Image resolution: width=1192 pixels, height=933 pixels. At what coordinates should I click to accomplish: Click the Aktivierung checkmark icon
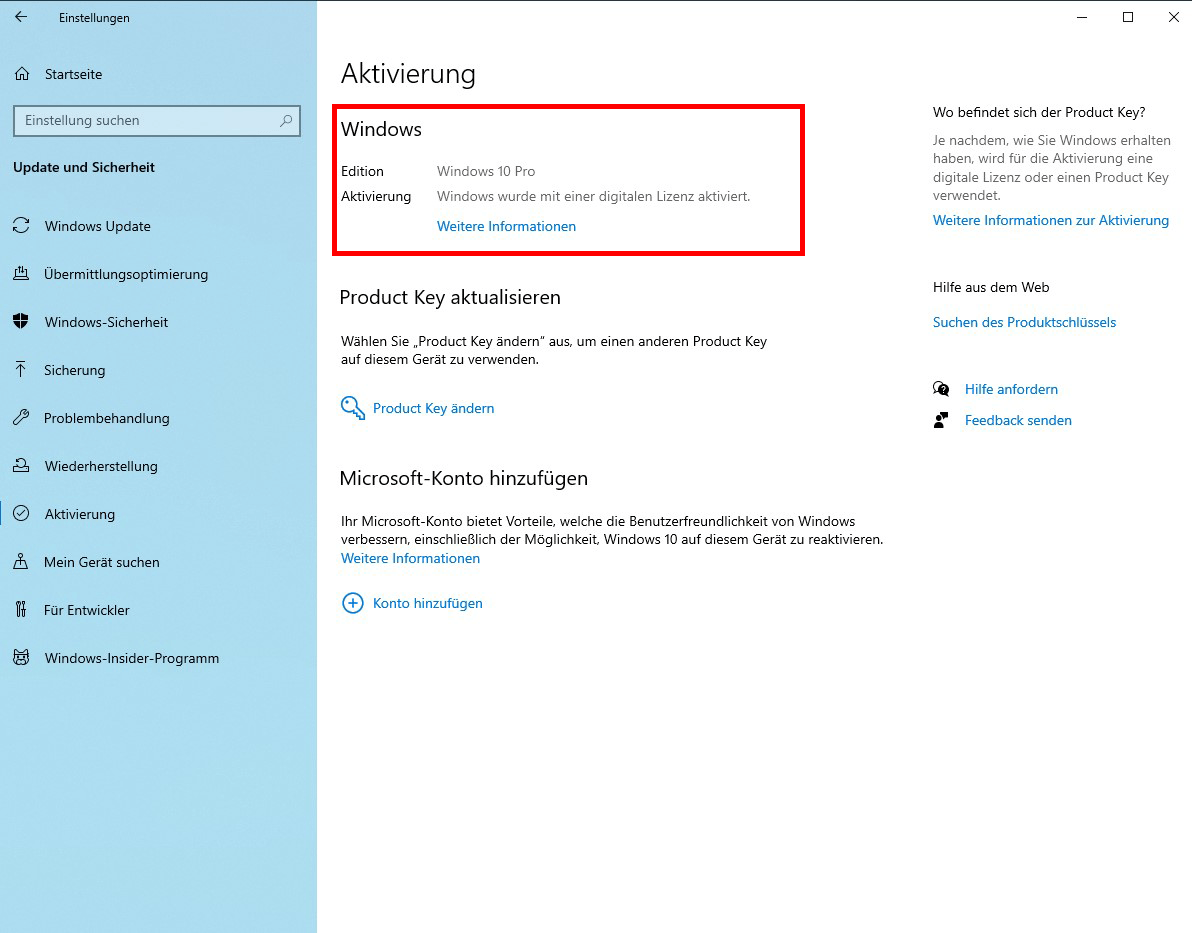[21, 513]
